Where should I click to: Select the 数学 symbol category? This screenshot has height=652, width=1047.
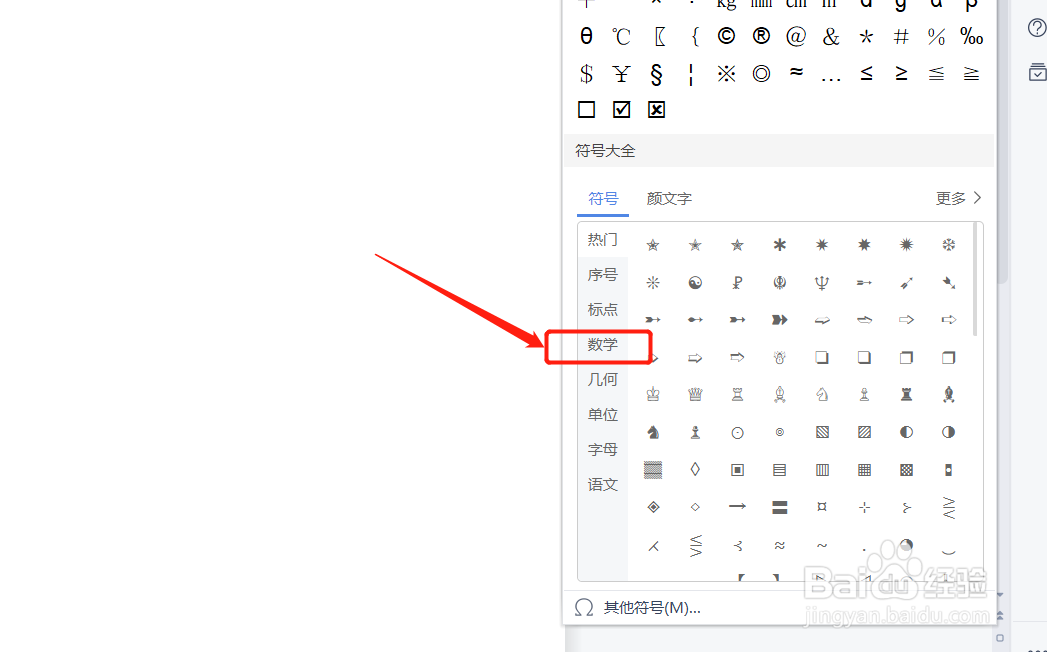(602, 345)
